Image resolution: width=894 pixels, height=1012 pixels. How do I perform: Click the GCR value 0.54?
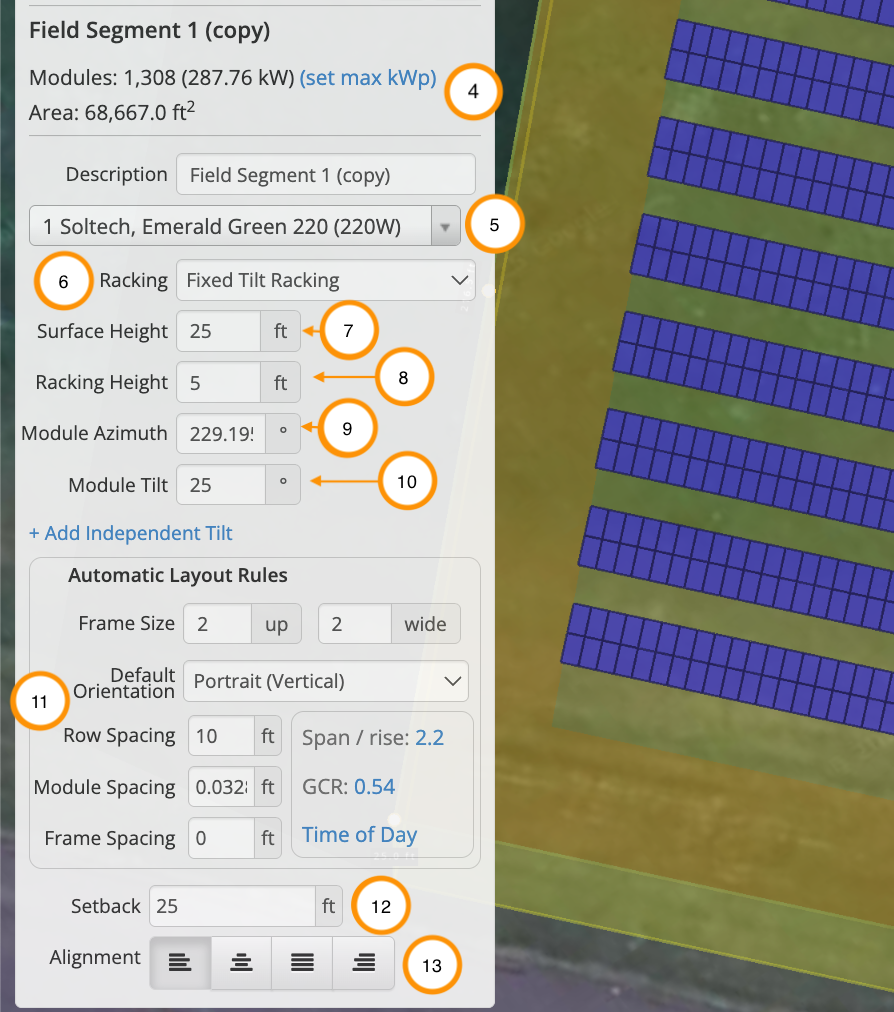tap(374, 787)
